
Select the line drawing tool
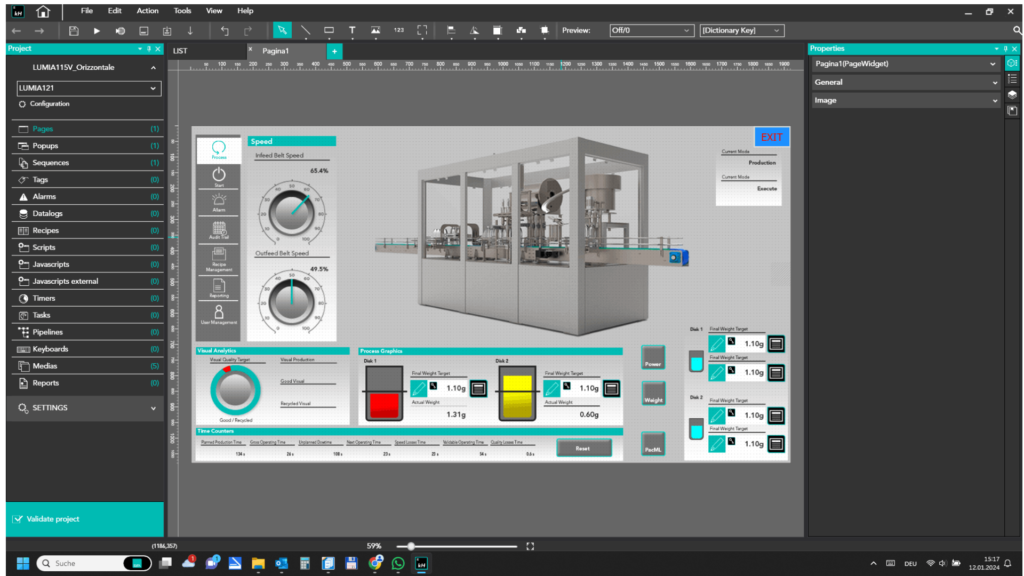(x=306, y=30)
